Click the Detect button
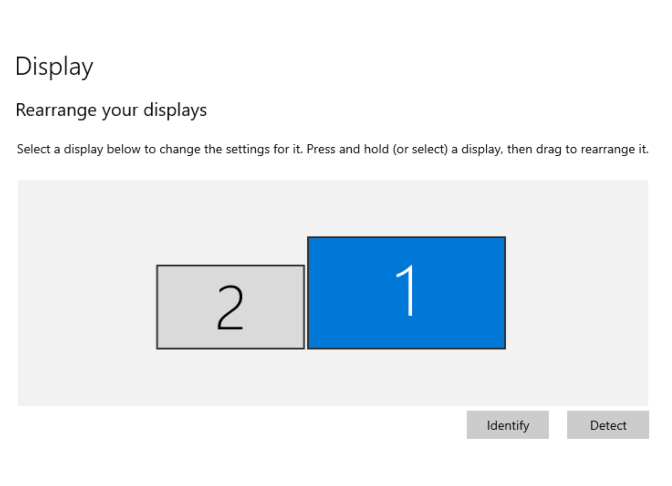 pos(608,425)
